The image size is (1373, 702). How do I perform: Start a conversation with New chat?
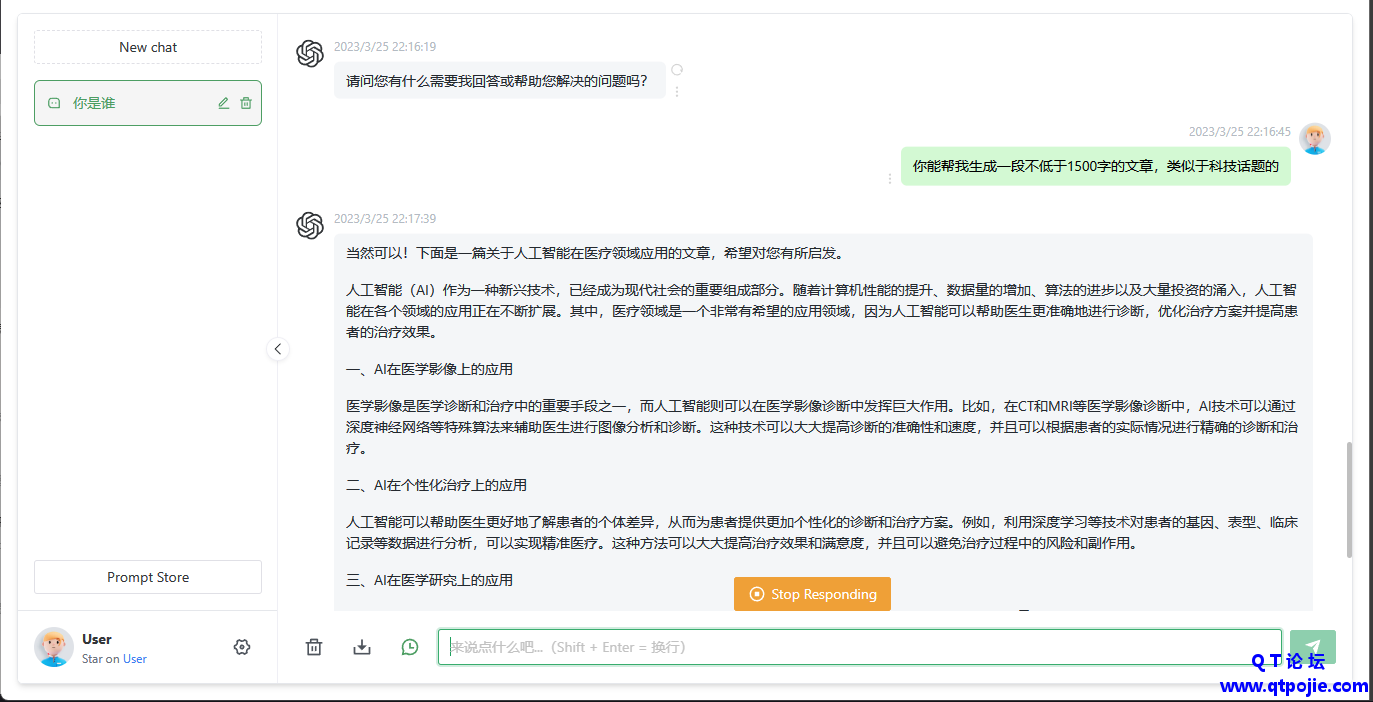pos(148,47)
